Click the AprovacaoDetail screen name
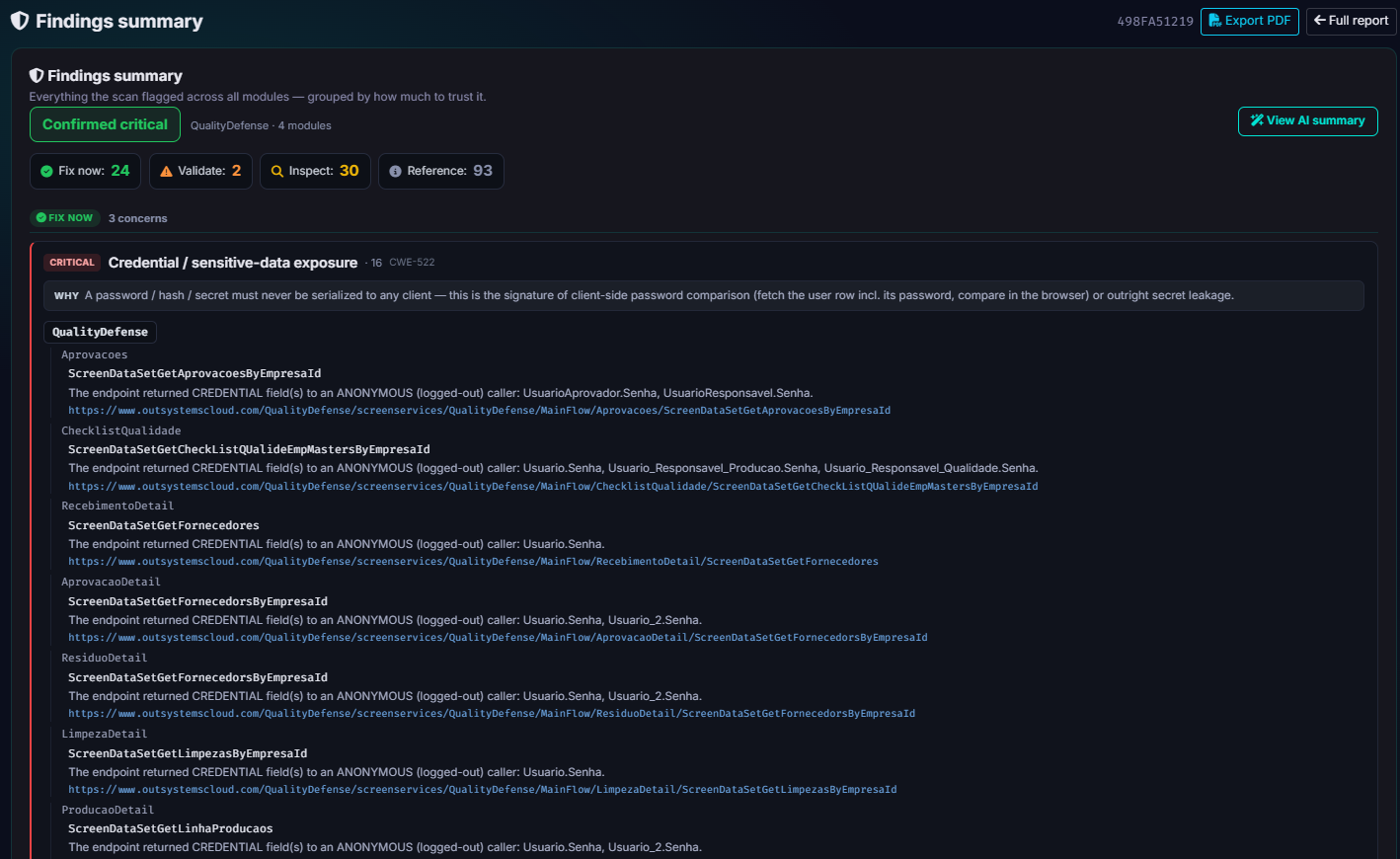This screenshot has width=1400, height=859. click(x=111, y=583)
